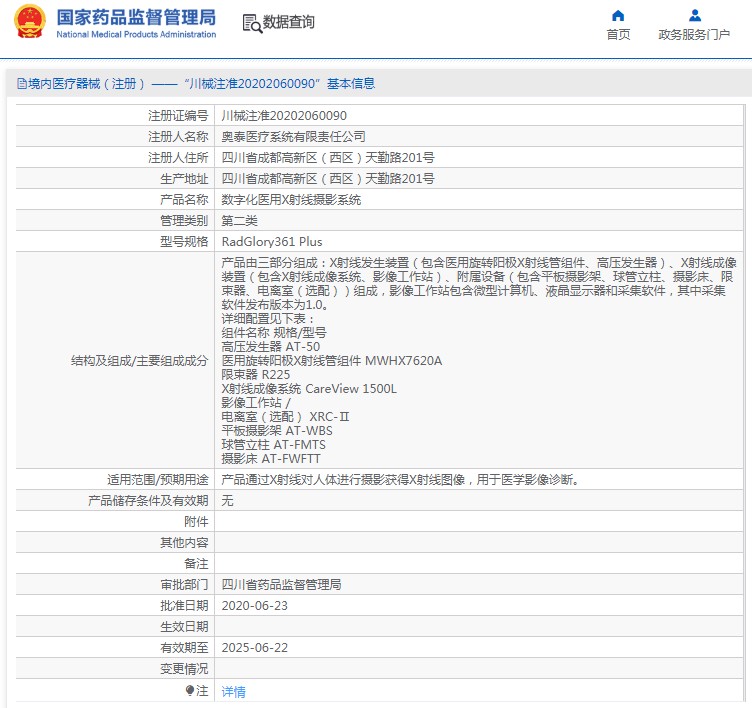Open the 数据查询 search icon
This screenshot has width=752, height=708.
tap(252, 23)
